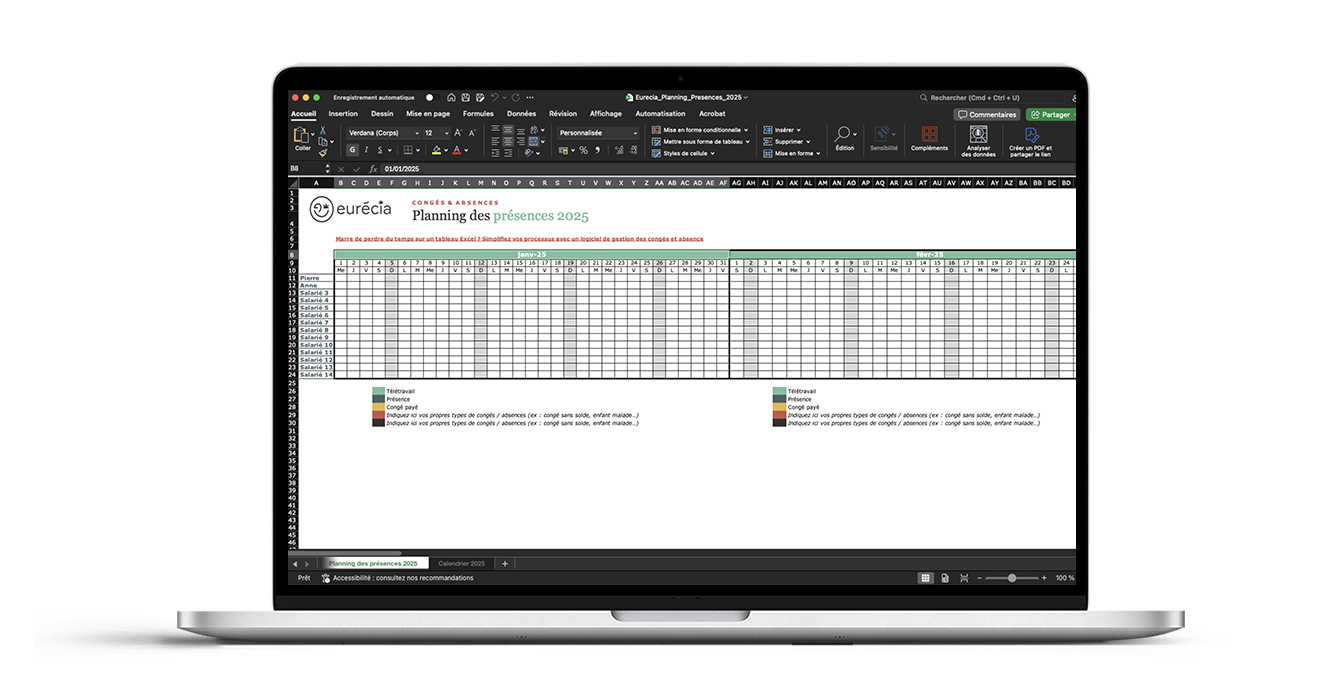Click the align text right icon
The image size is (1337, 681).
[x=521, y=141]
